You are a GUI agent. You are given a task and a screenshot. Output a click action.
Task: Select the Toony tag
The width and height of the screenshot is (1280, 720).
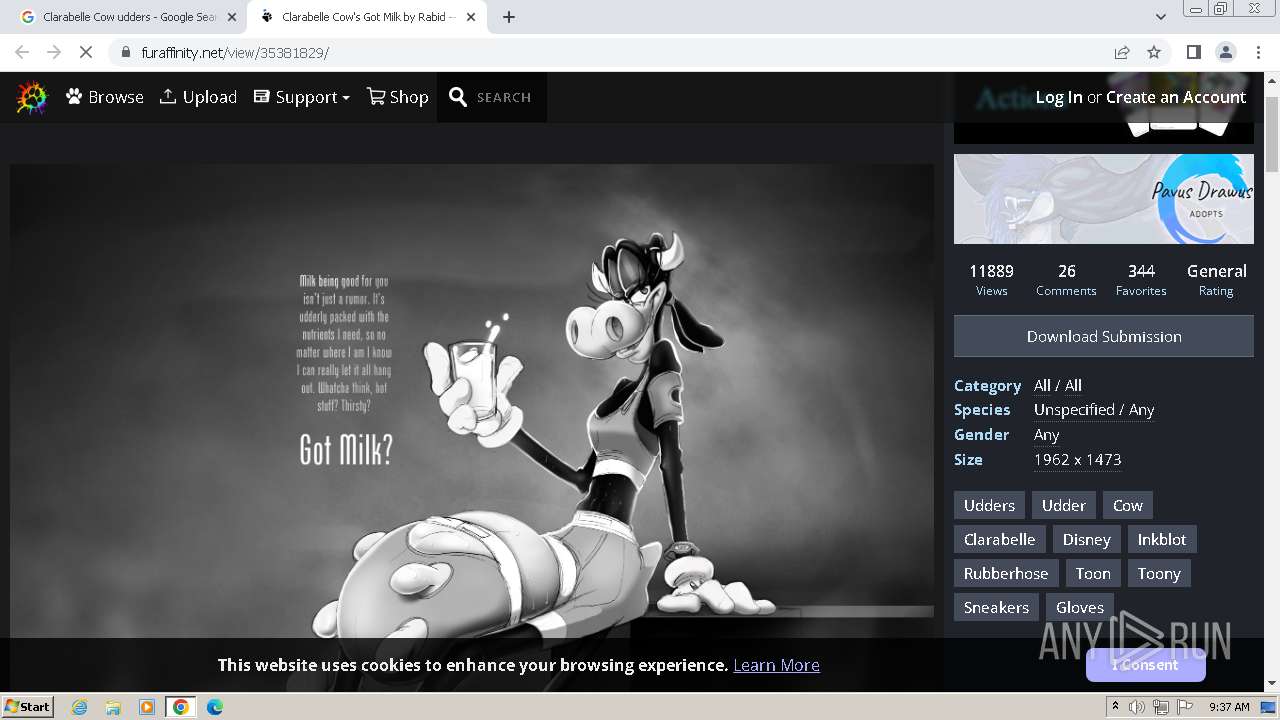pyautogui.click(x=1159, y=573)
